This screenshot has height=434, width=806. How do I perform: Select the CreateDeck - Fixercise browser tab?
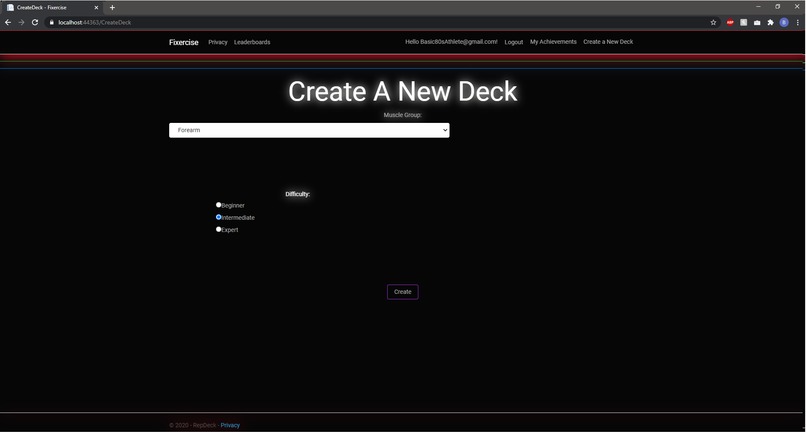[51, 8]
